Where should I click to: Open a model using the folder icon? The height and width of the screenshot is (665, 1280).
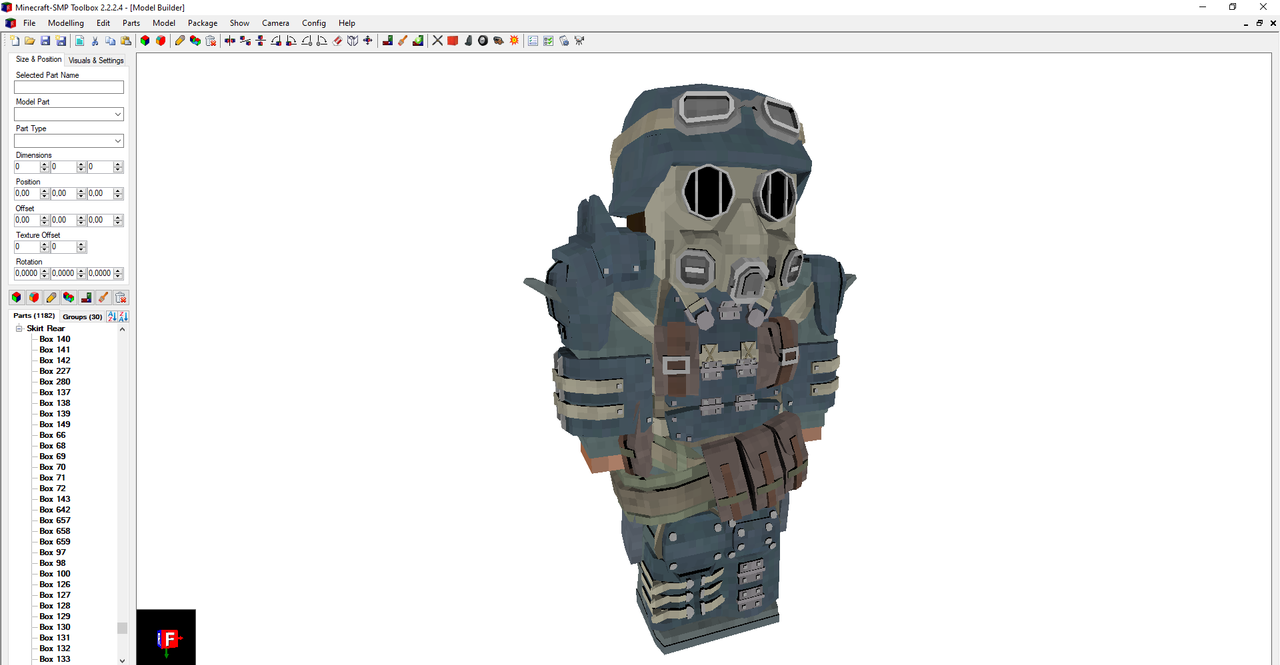click(30, 41)
